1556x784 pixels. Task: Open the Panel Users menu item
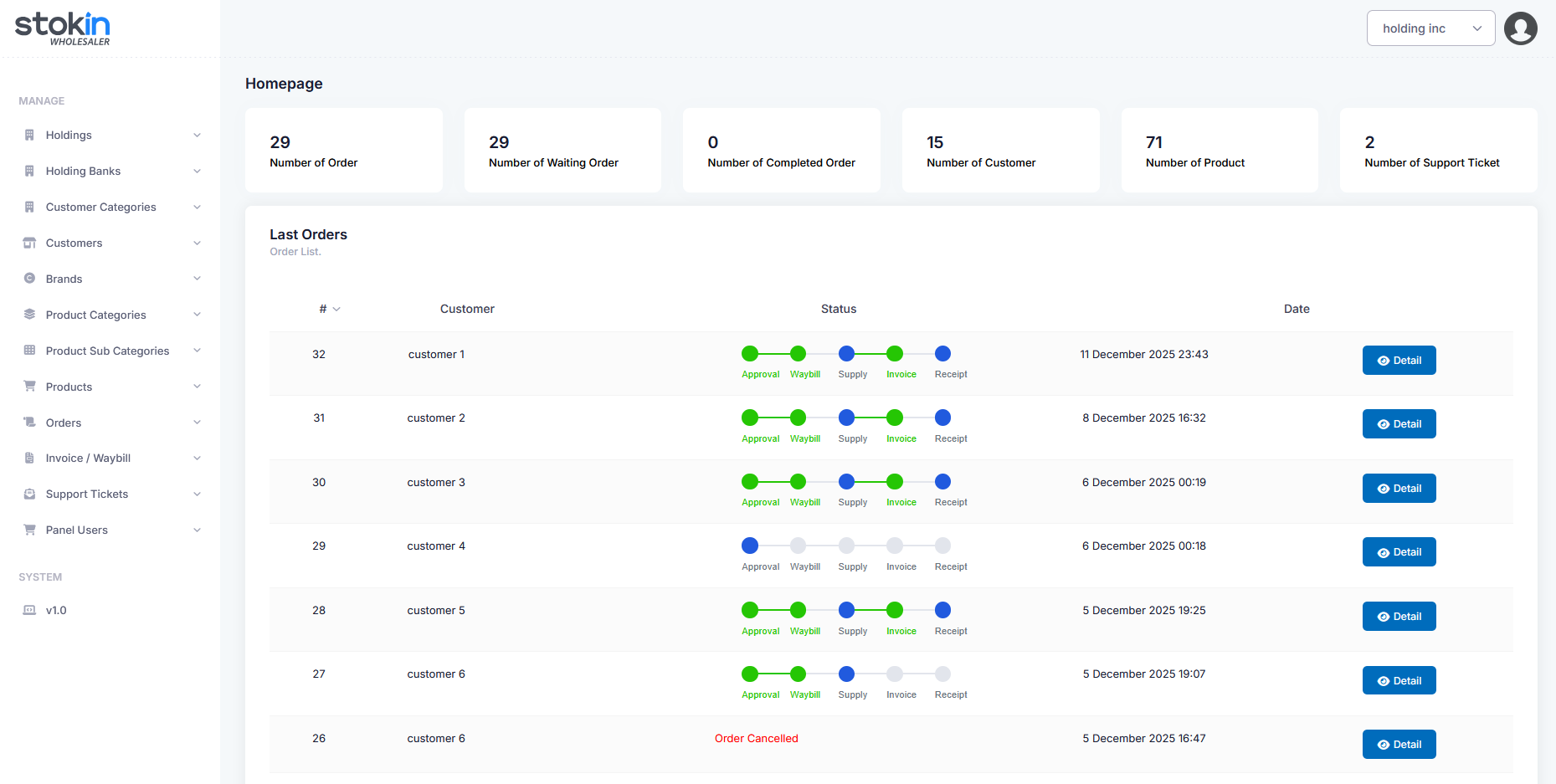[77, 530]
